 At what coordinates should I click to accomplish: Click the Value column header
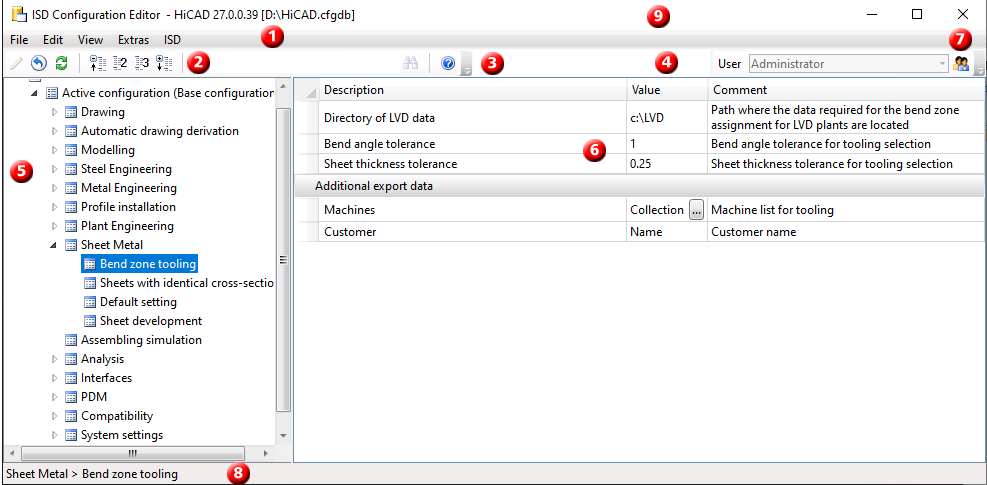pyautogui.click(x=667, y=90)
